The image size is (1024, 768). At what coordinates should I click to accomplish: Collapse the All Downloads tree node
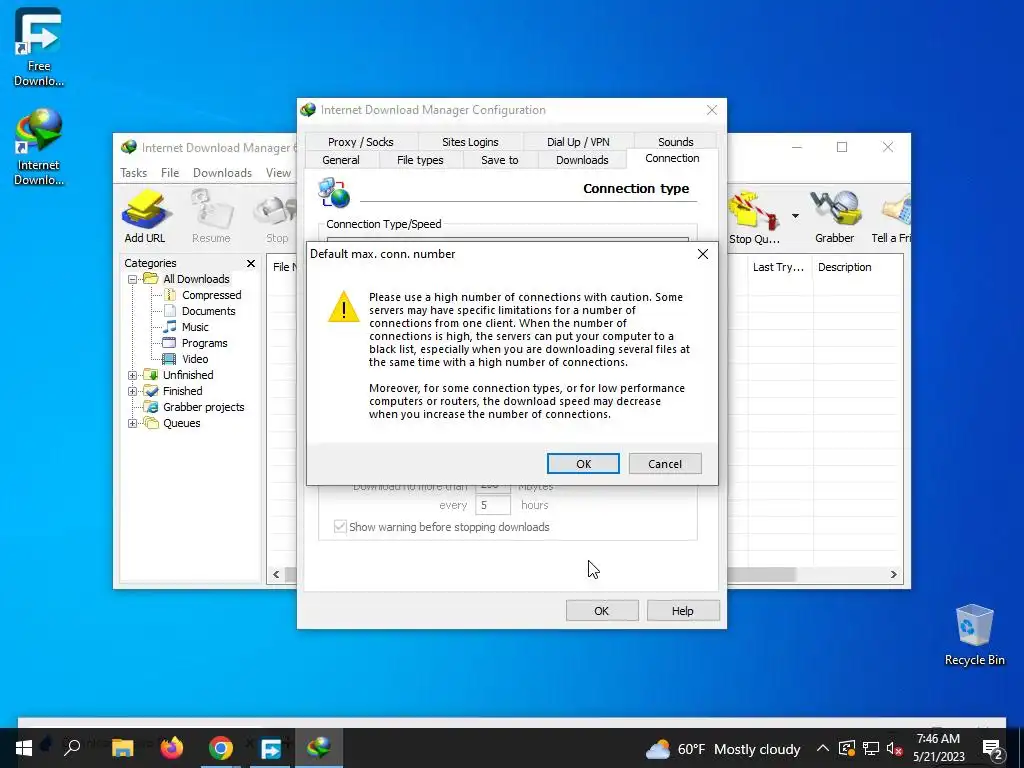click(x=132, y=280)
